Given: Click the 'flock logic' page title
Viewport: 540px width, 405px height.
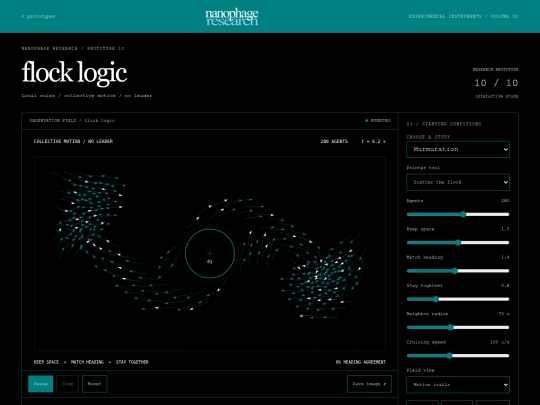Looking at the screenshot, I should coord(74,73).
